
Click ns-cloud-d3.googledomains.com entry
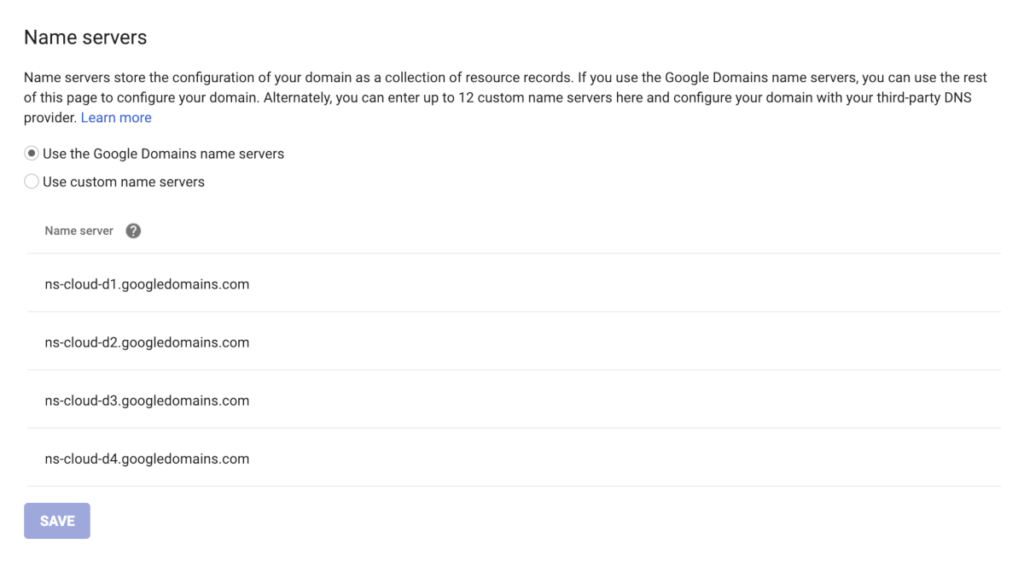[x=147, y=400]
